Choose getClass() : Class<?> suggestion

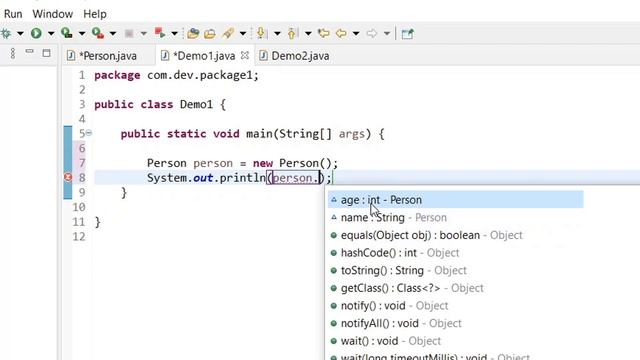pos(456,288)
